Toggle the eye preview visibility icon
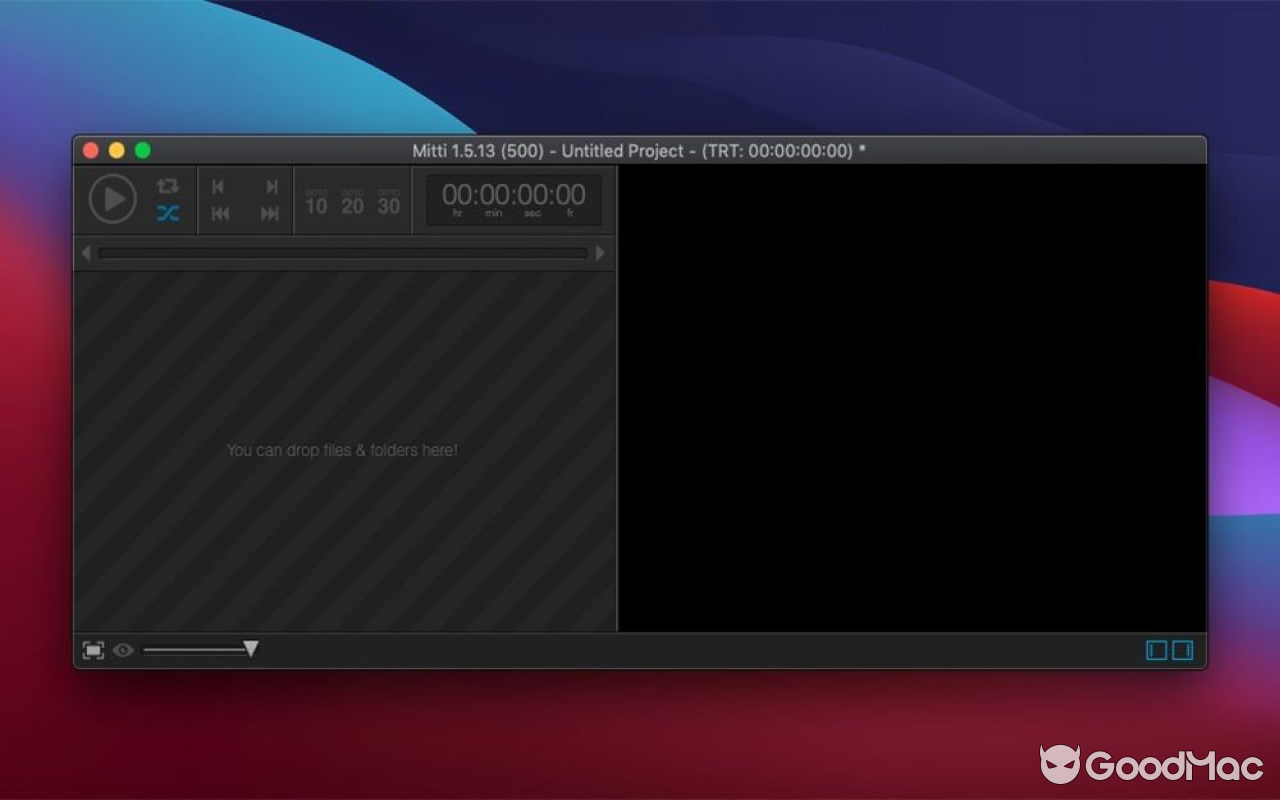Viewport: 1280px width, 800px height. 123,650
